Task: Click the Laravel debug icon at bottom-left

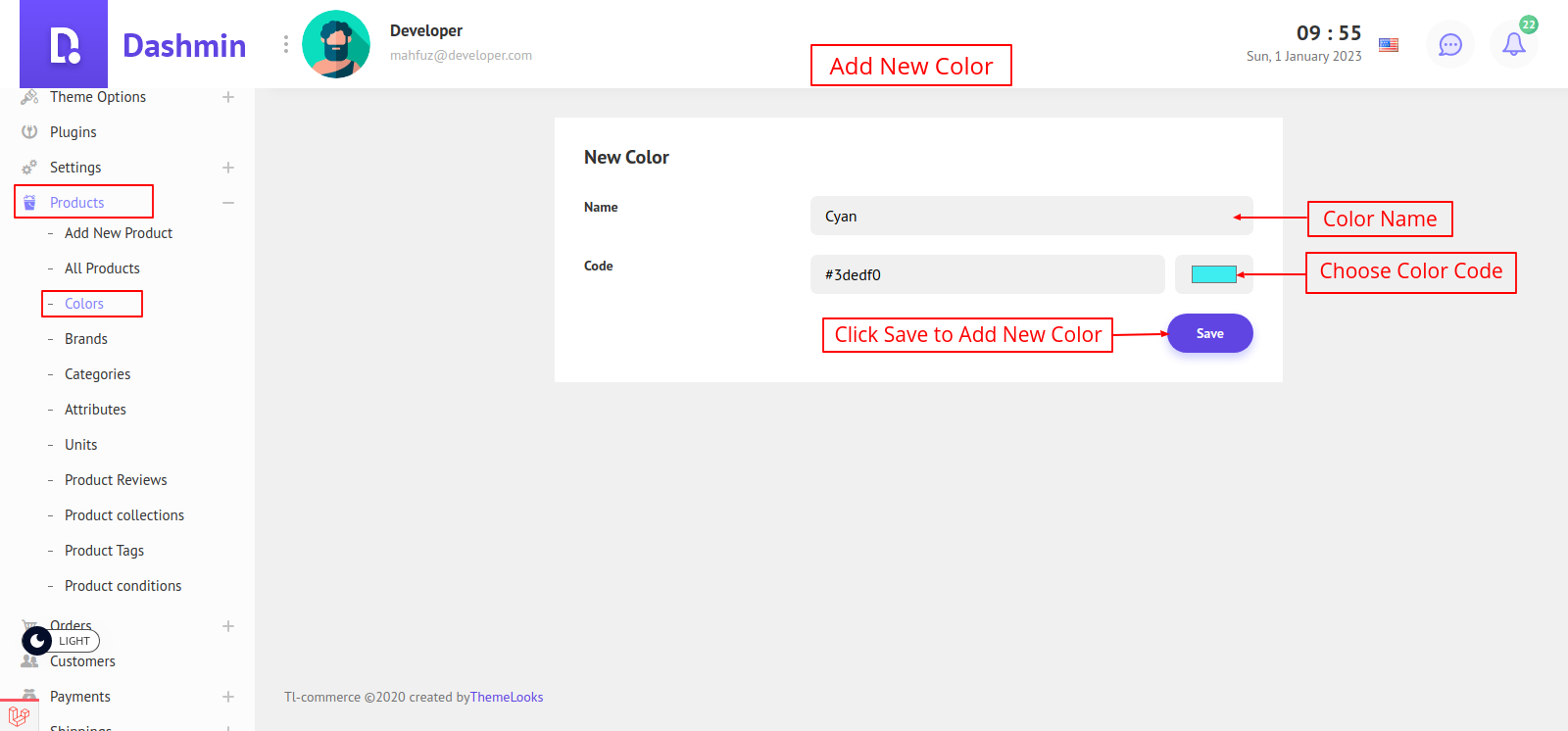Action: [19, 715]
